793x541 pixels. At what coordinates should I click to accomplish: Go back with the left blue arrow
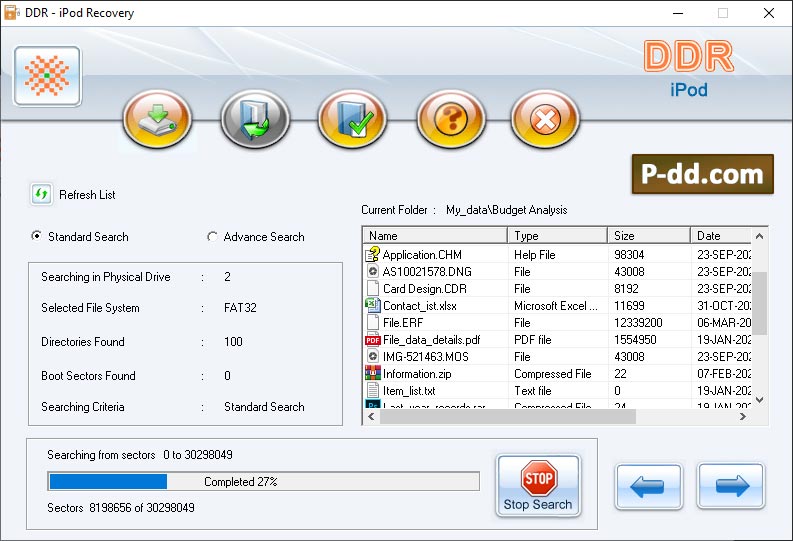pyautogui.click(x=649, y=486)
